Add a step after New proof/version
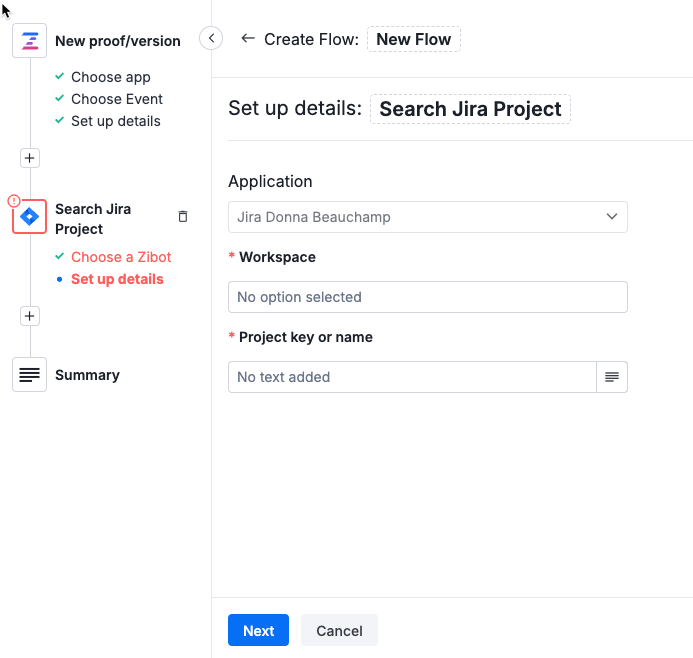This screenshot has width=693, height=658. tap(30, 158)
